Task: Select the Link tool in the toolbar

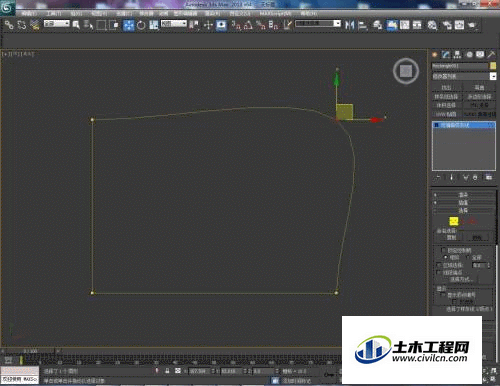Action: [9, 25]
